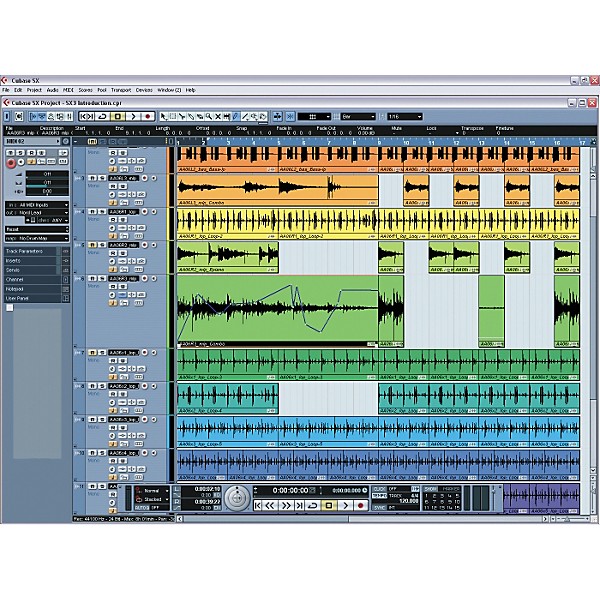Click toolbar Stop button
This screenshot has height=600, width=600.
pos(118,116)
